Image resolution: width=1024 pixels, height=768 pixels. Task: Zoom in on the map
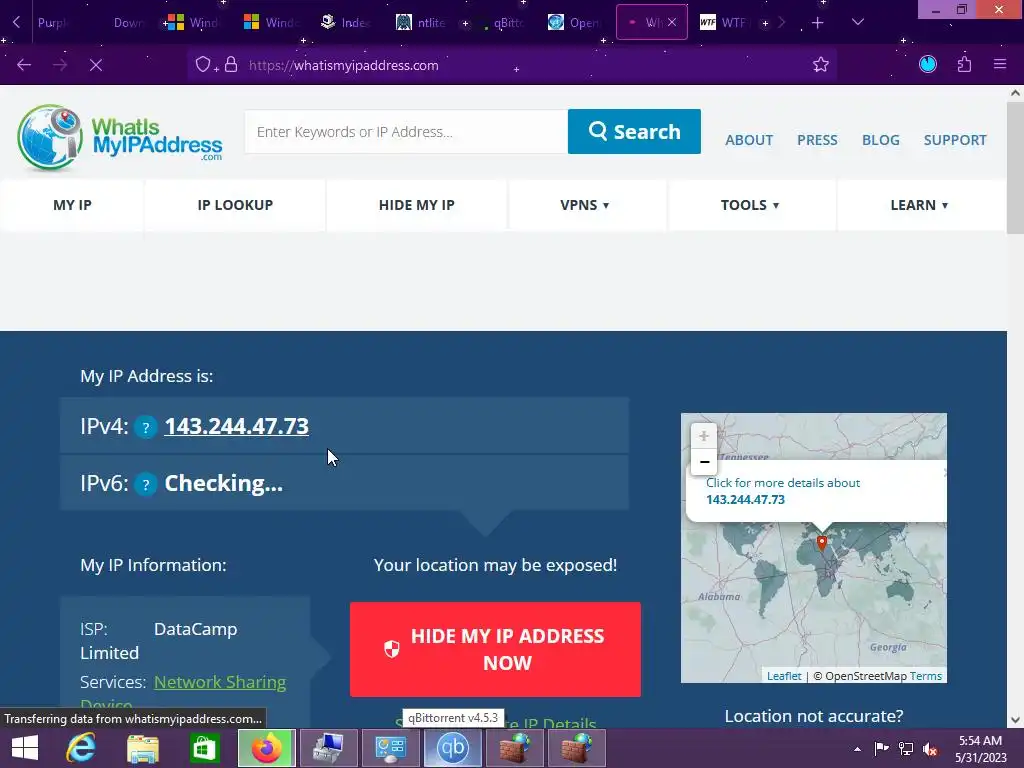point(703,436)
